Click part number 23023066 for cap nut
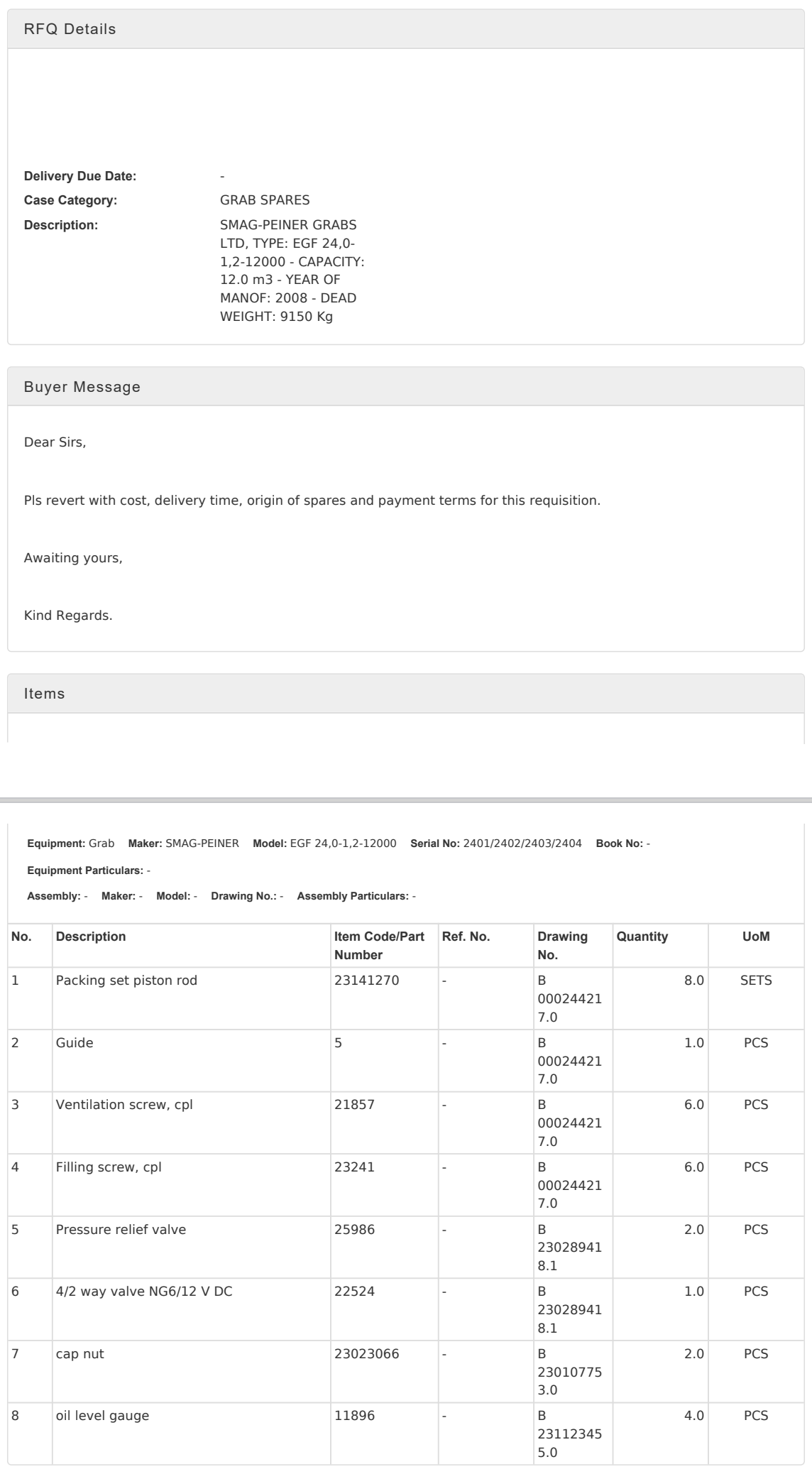812x1474 pixels. click(366, 1353)
